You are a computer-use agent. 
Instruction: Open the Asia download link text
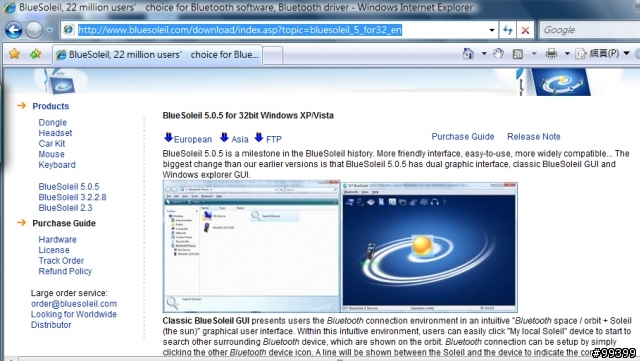pos(240,139)
